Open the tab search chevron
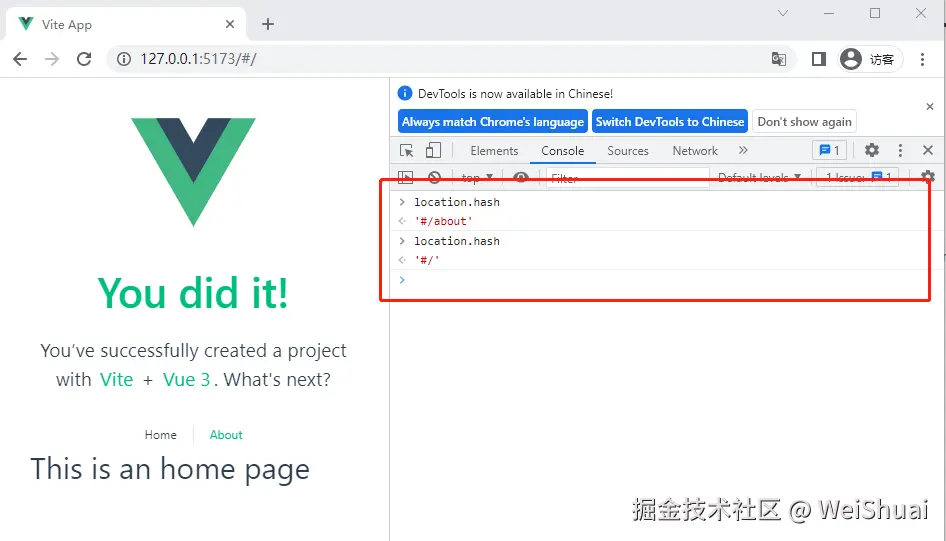This screenshot has width=946, height=541. click(783, 13)
